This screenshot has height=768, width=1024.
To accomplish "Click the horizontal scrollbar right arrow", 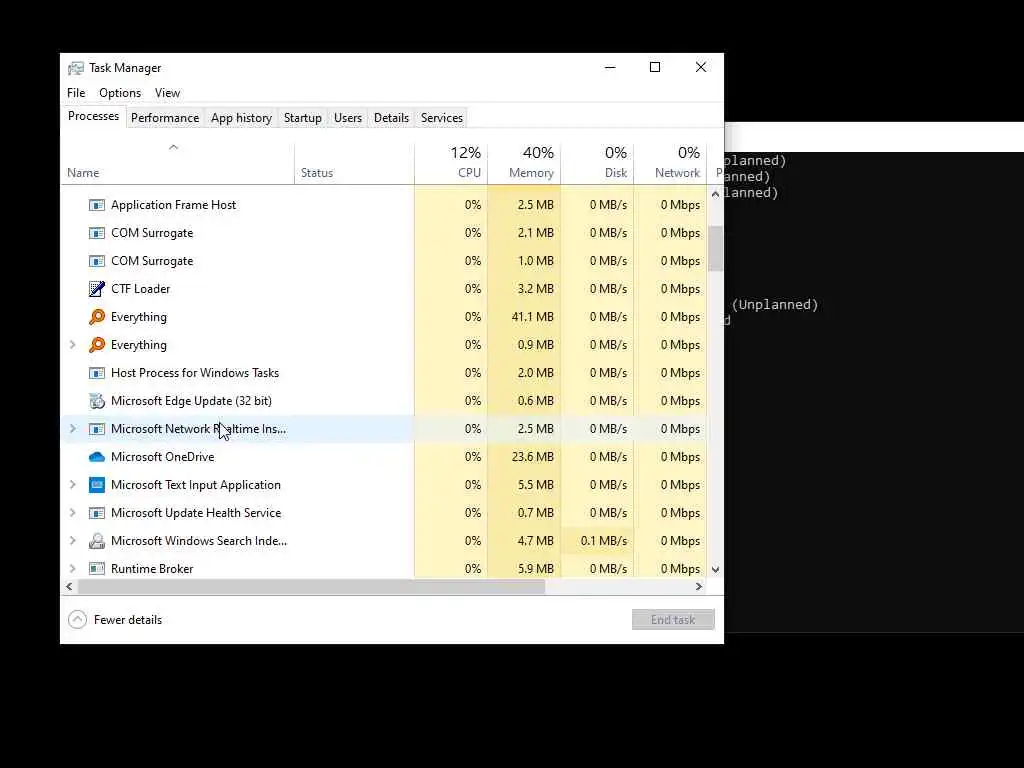I will point(699,586).
